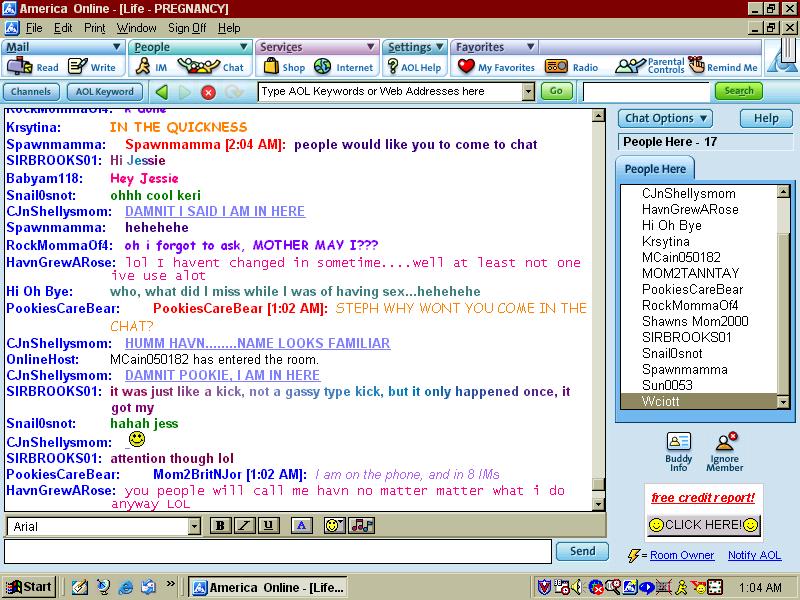Select HavnGrewARose in people list
Image resolution: width=800 pixels, height=600 pixels.
690,209
